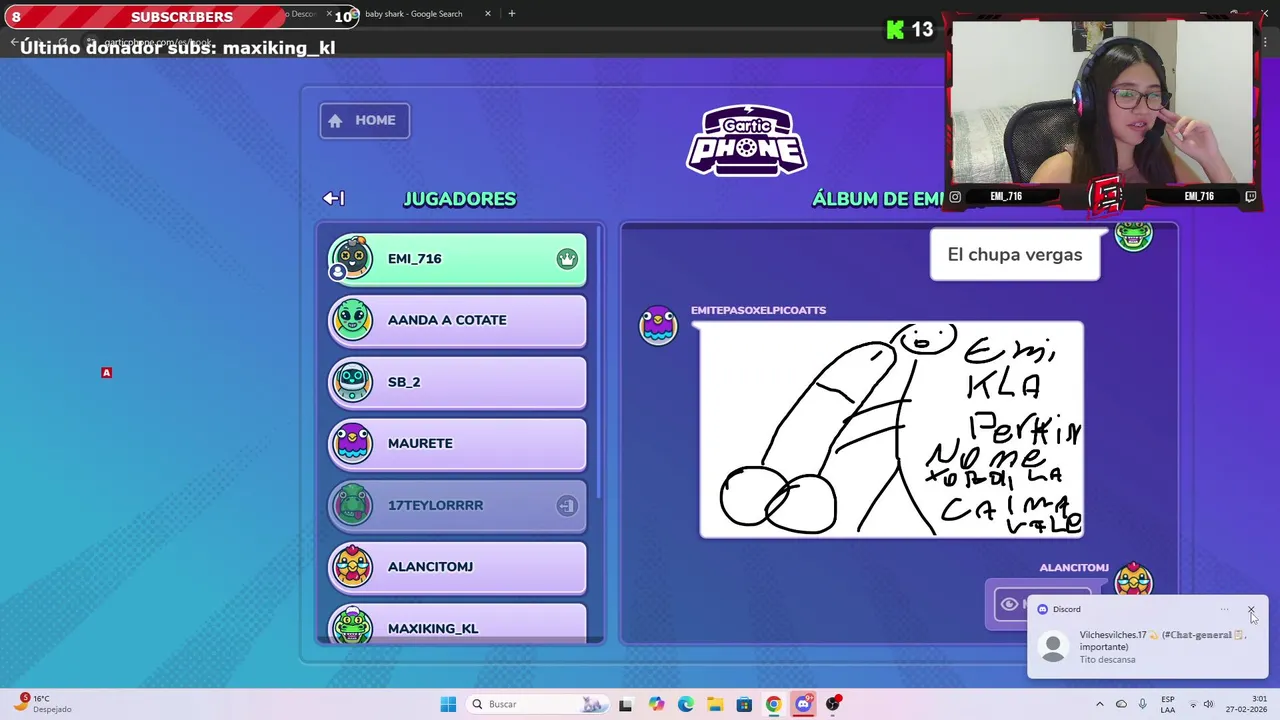
Task: Open Discord from the taskbar
Action: pyautogui.click(x=803, y=704)
